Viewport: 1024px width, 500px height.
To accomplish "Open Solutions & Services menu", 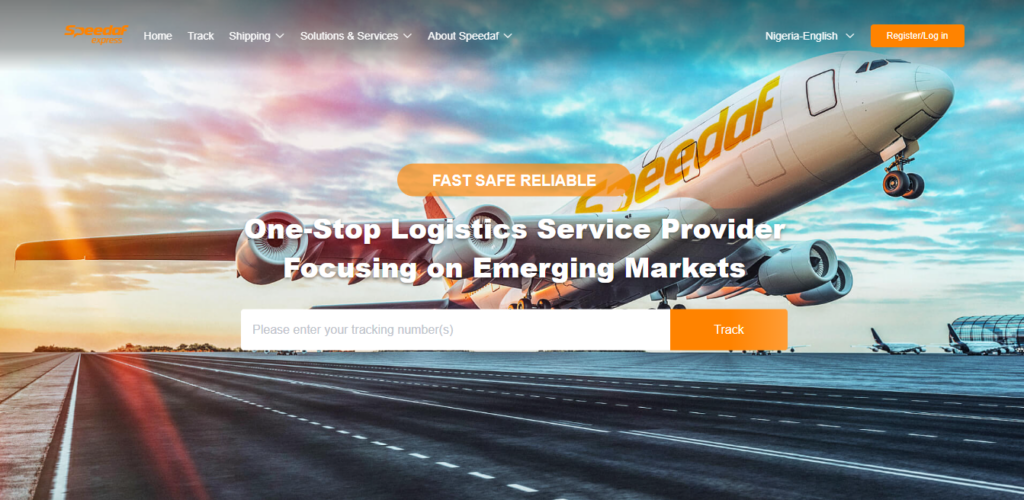I will (349, 36).
